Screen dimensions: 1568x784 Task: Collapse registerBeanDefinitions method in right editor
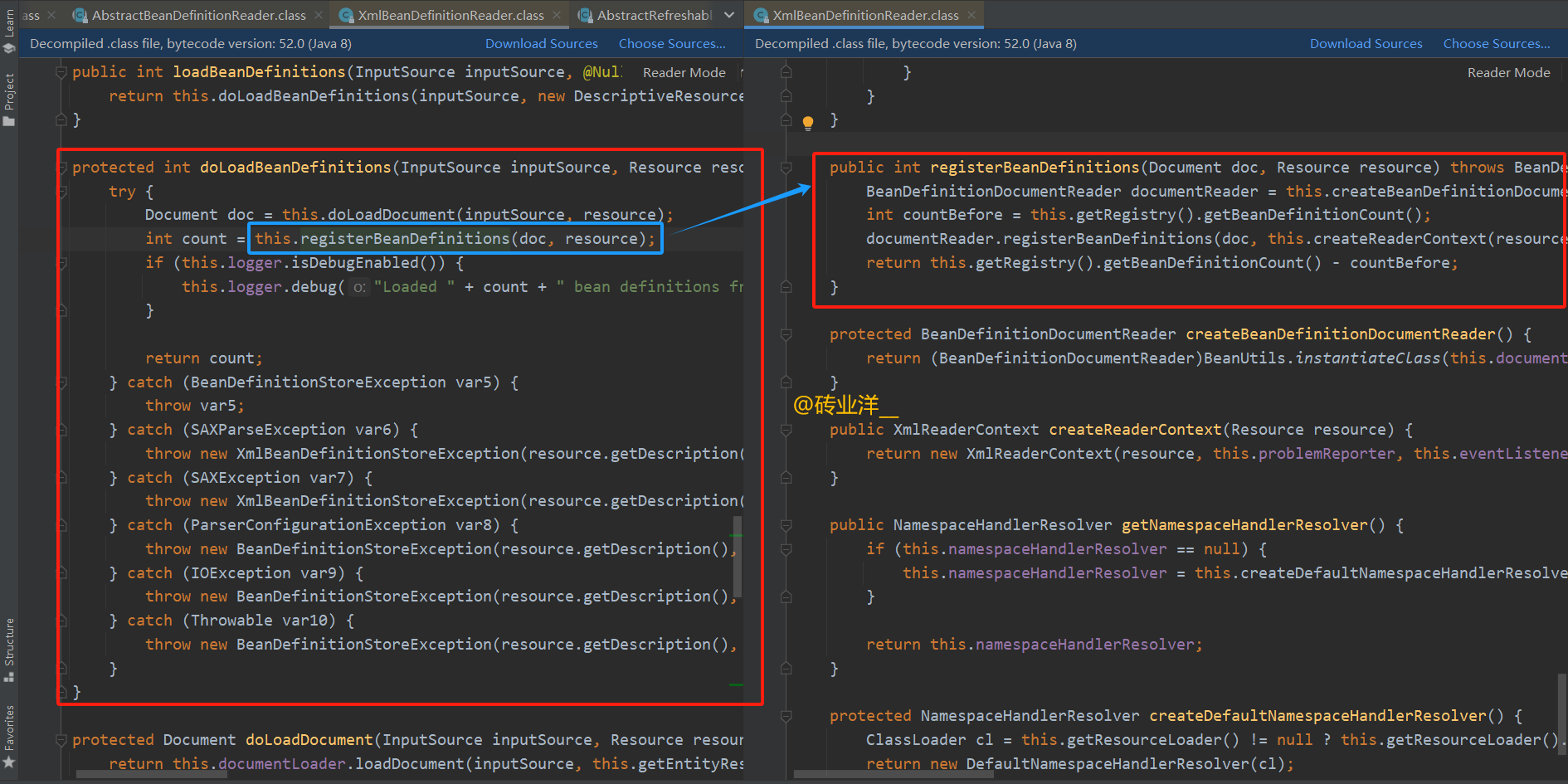pos(786,168)
